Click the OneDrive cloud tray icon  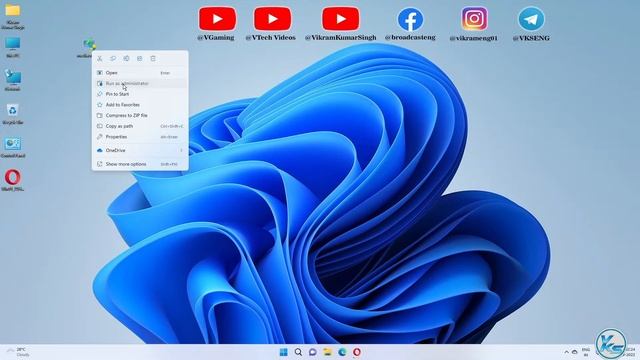click(x=575, y=352)
